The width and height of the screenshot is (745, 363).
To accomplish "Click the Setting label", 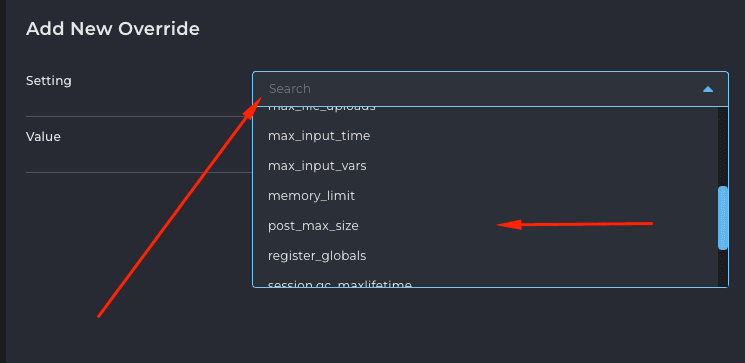I will coord(48,81).
